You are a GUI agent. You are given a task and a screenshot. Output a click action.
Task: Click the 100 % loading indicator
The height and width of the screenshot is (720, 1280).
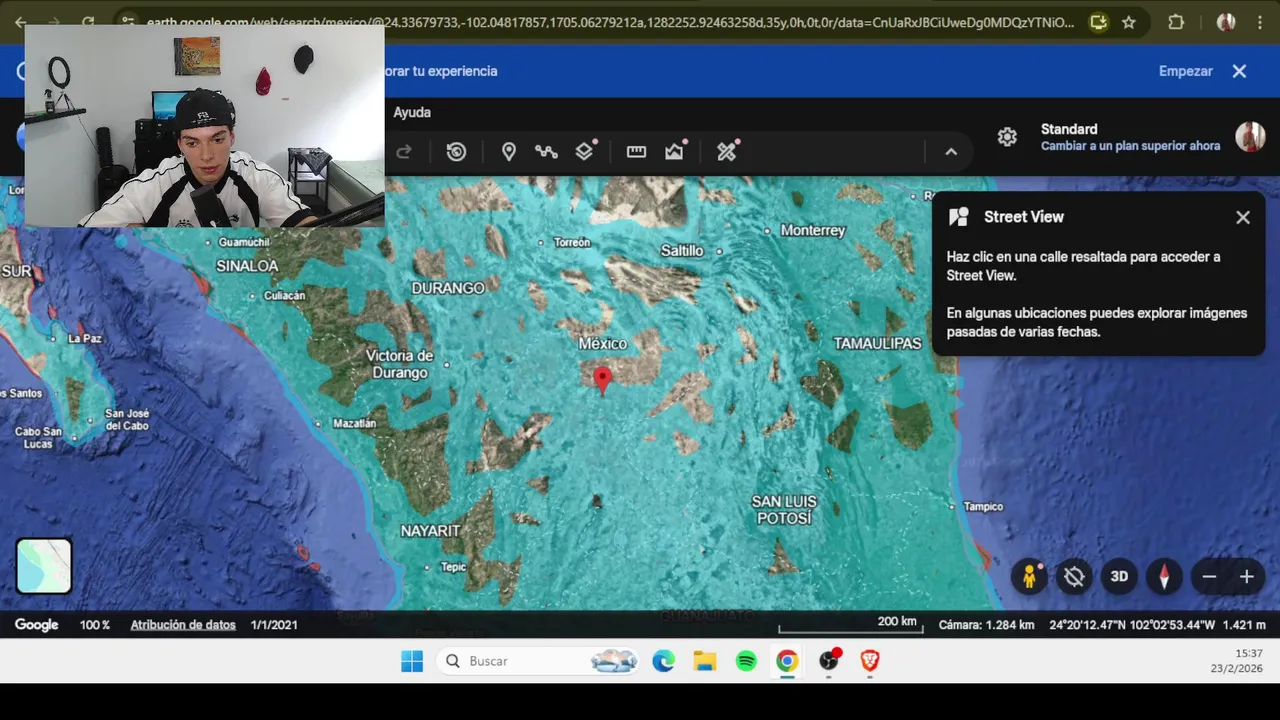(95, 625)
